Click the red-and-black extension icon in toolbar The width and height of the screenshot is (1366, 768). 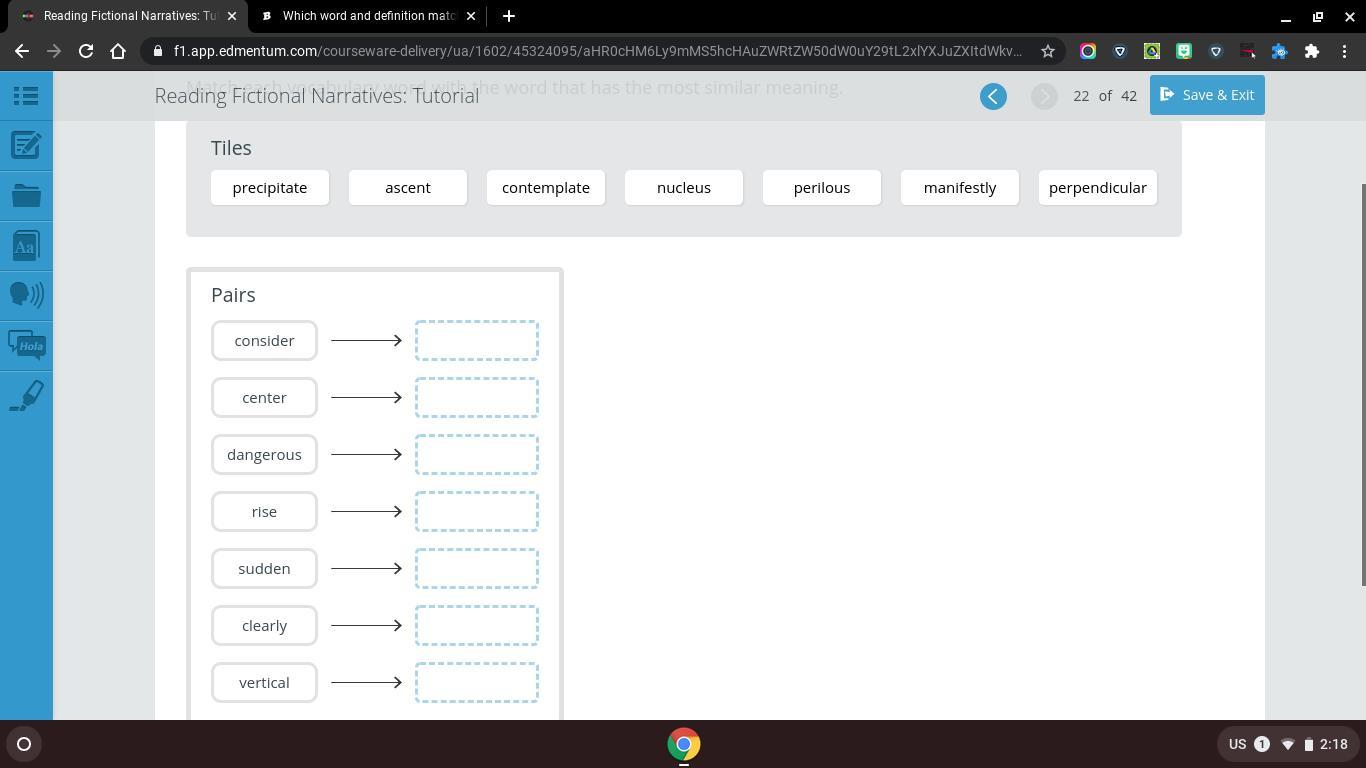(x=1248, y=51)
